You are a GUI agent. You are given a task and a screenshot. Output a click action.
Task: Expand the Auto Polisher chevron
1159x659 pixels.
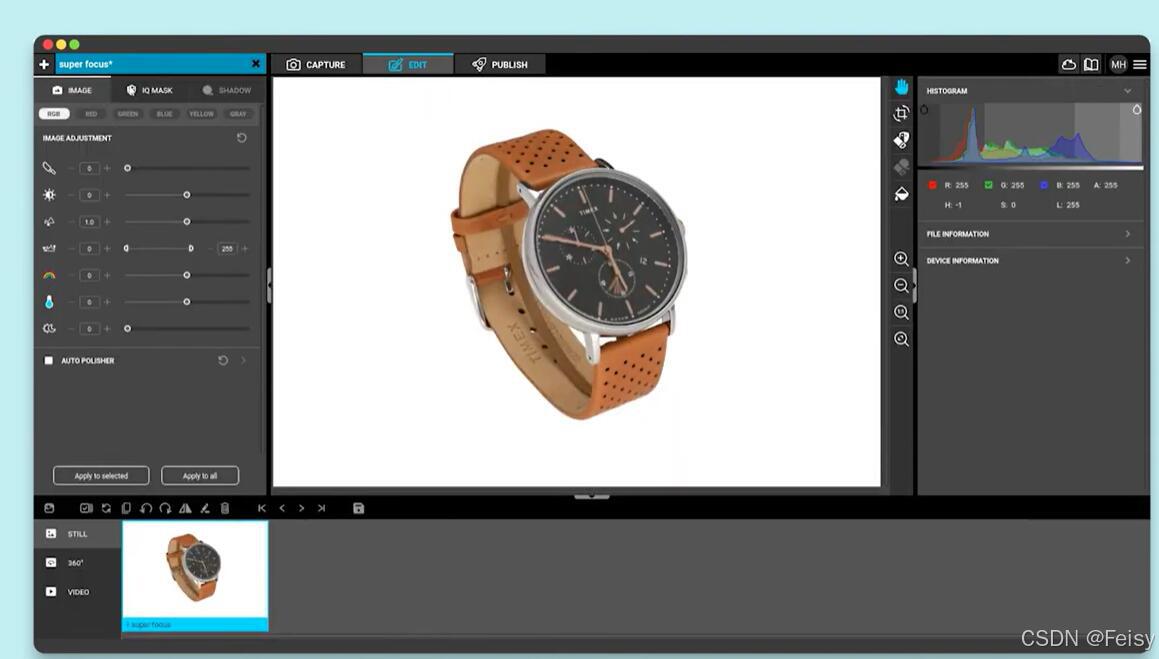[243, 361]
